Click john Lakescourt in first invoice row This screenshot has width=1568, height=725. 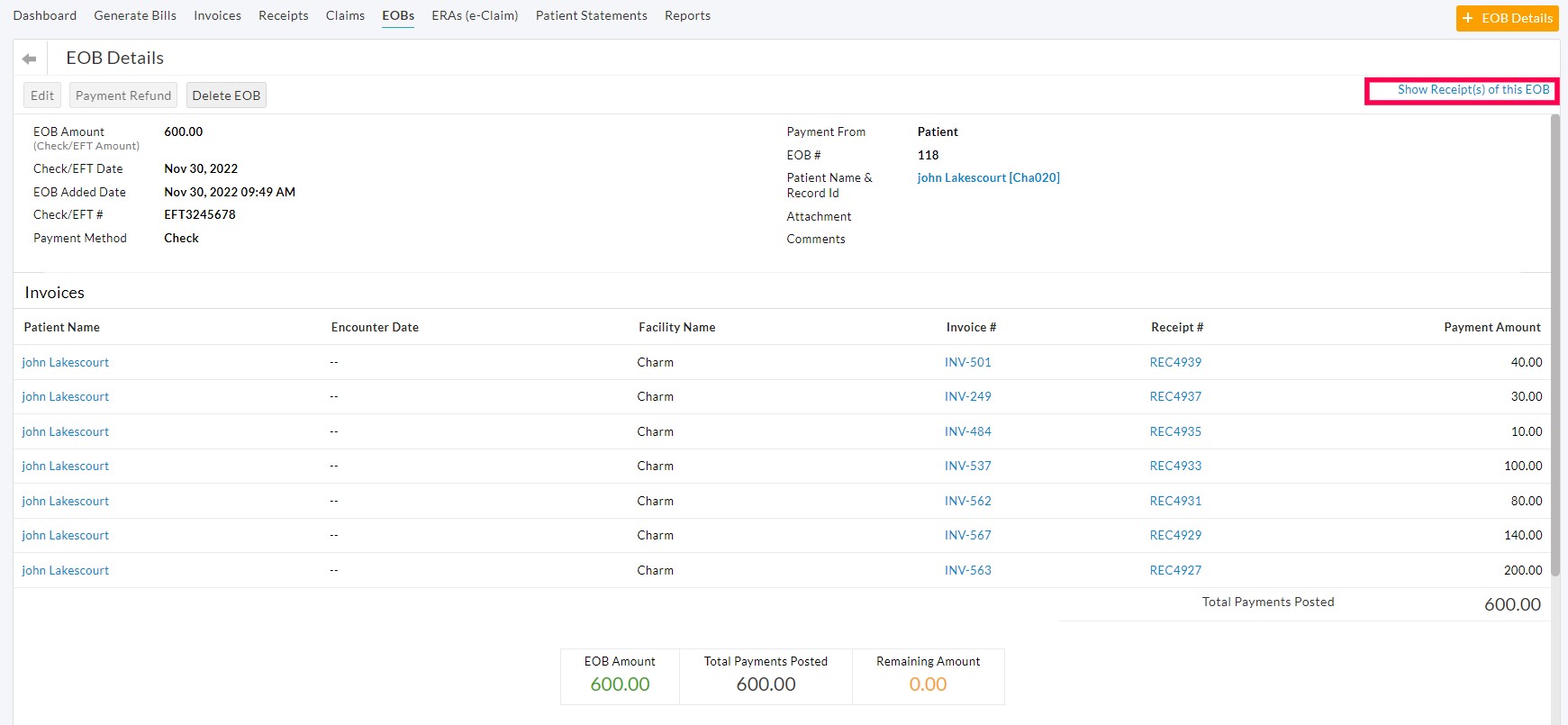[65, 362]
